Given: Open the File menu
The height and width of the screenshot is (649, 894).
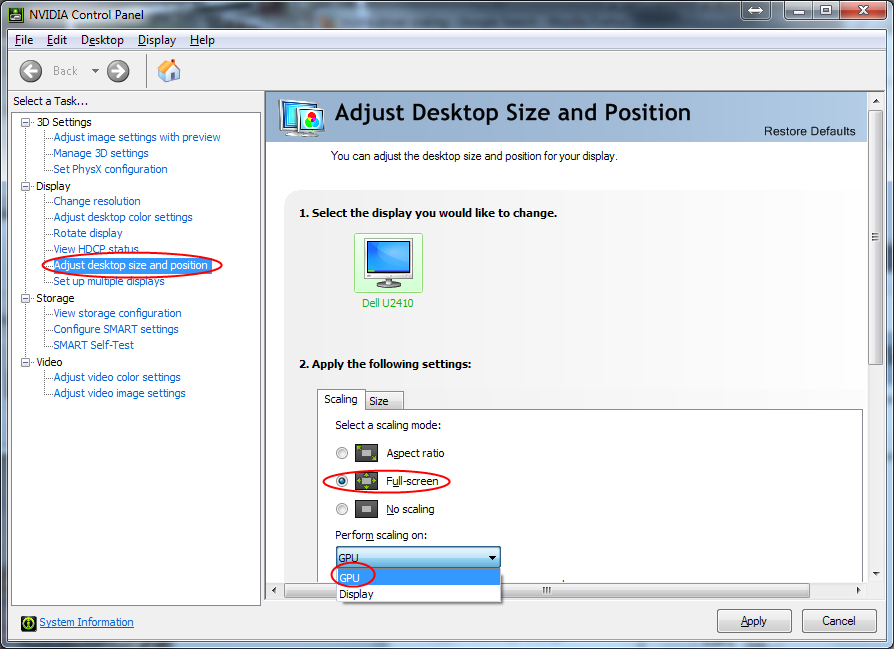Looking at the screenshot, I should pyautogui.click(x=23, y=40).
